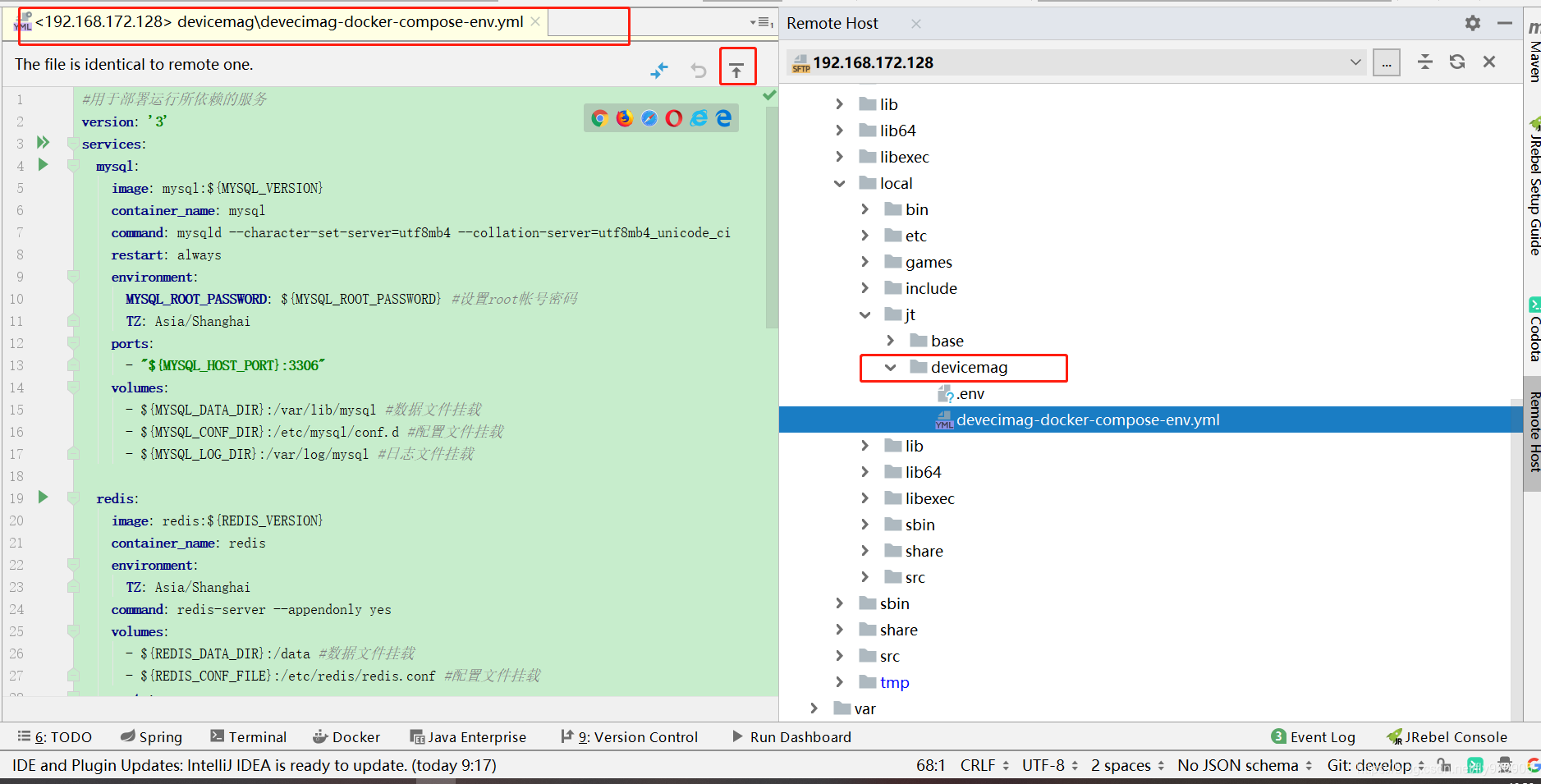Open the Maven side tool window
The width and height of the screenshot is (1541, 784).
(1534, 51)
